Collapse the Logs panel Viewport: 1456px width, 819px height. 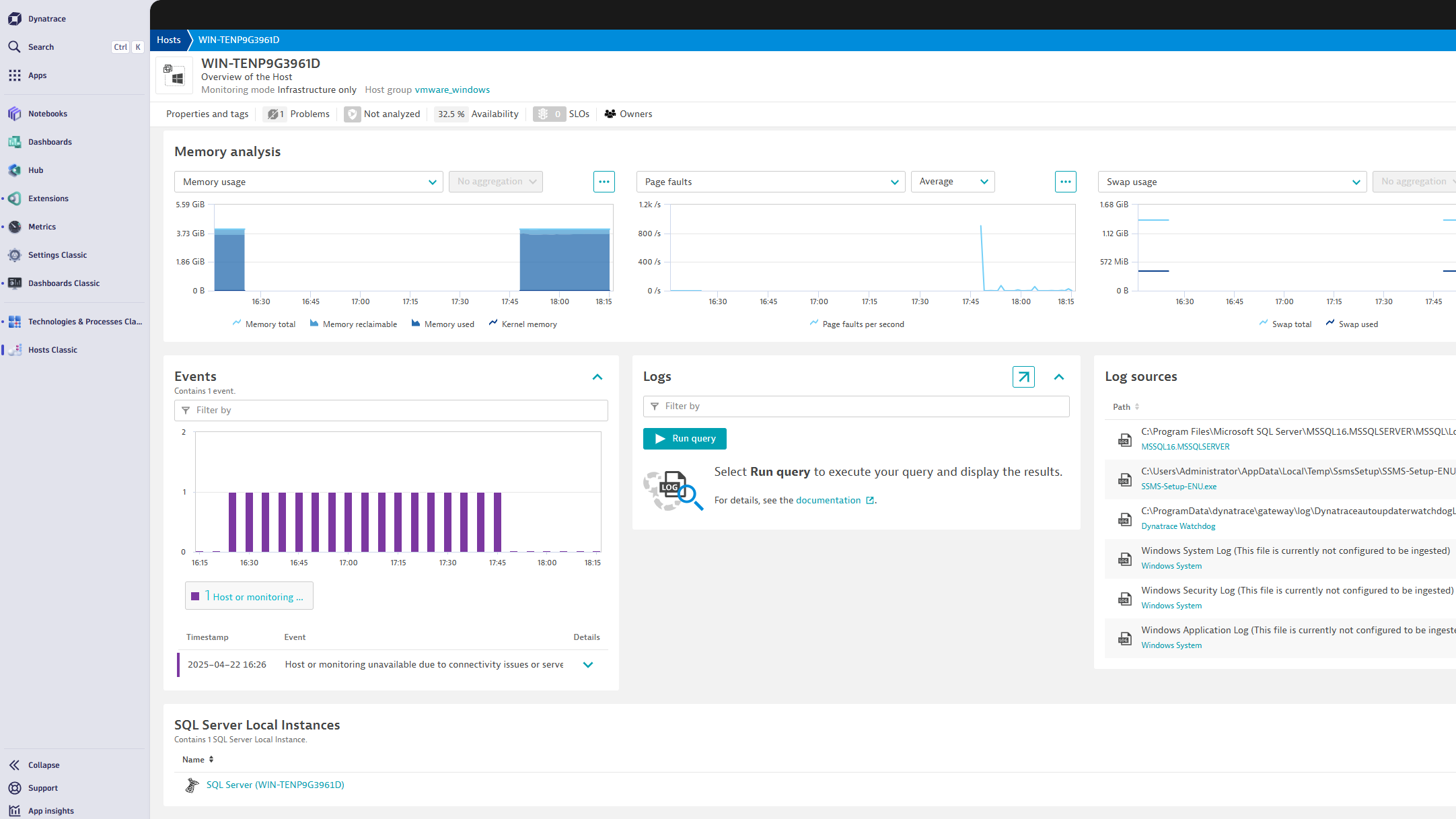coord(1059,377)
